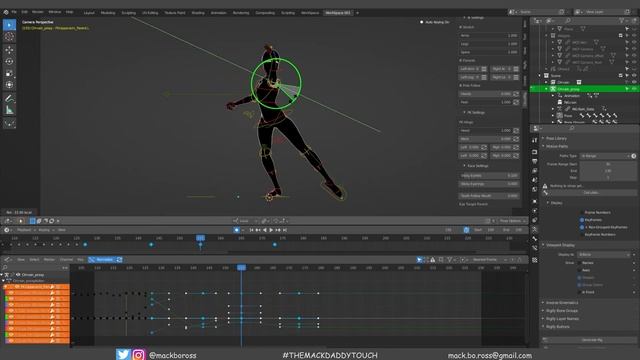The height and width of the screenshot is (360, 640).
Task: Switch to Sculpting workspace tab
Action: pos(129,13)
